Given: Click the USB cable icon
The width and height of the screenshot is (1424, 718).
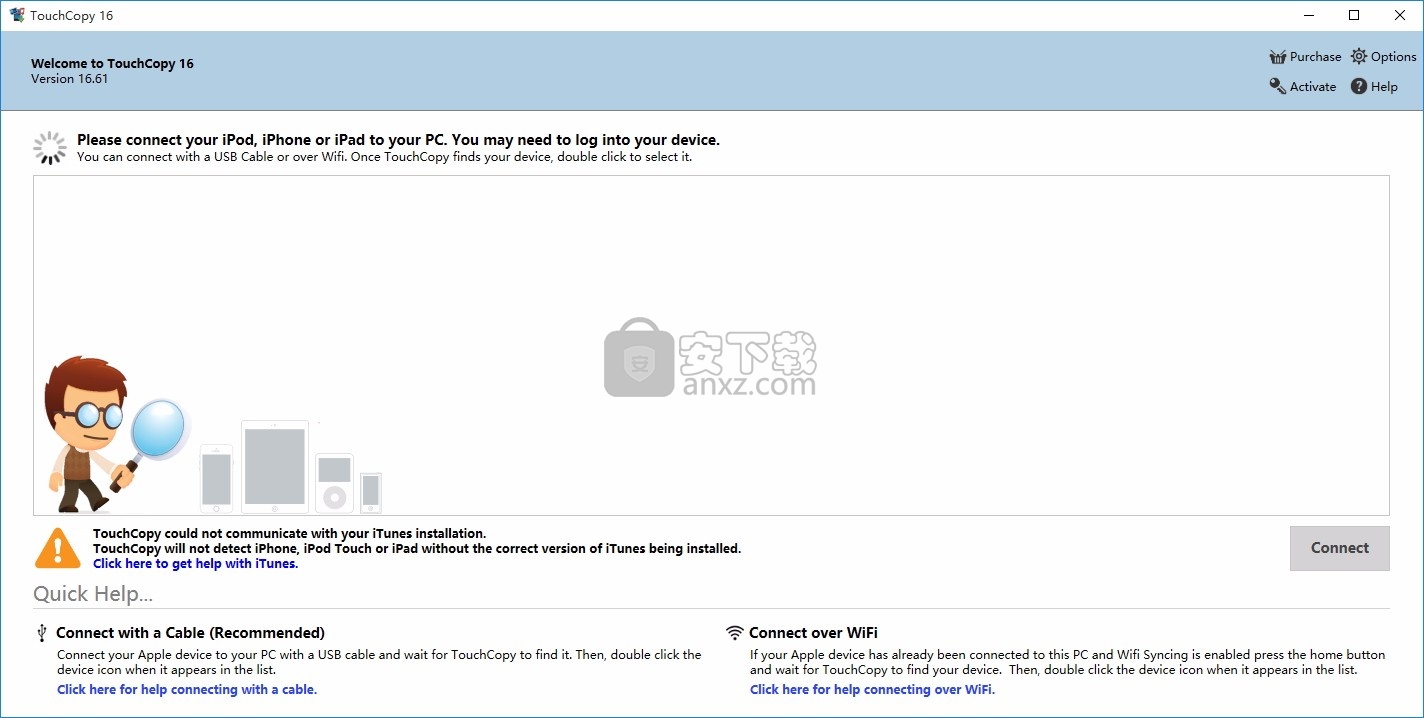Looking at the screenshot, I should click(41, 633).
